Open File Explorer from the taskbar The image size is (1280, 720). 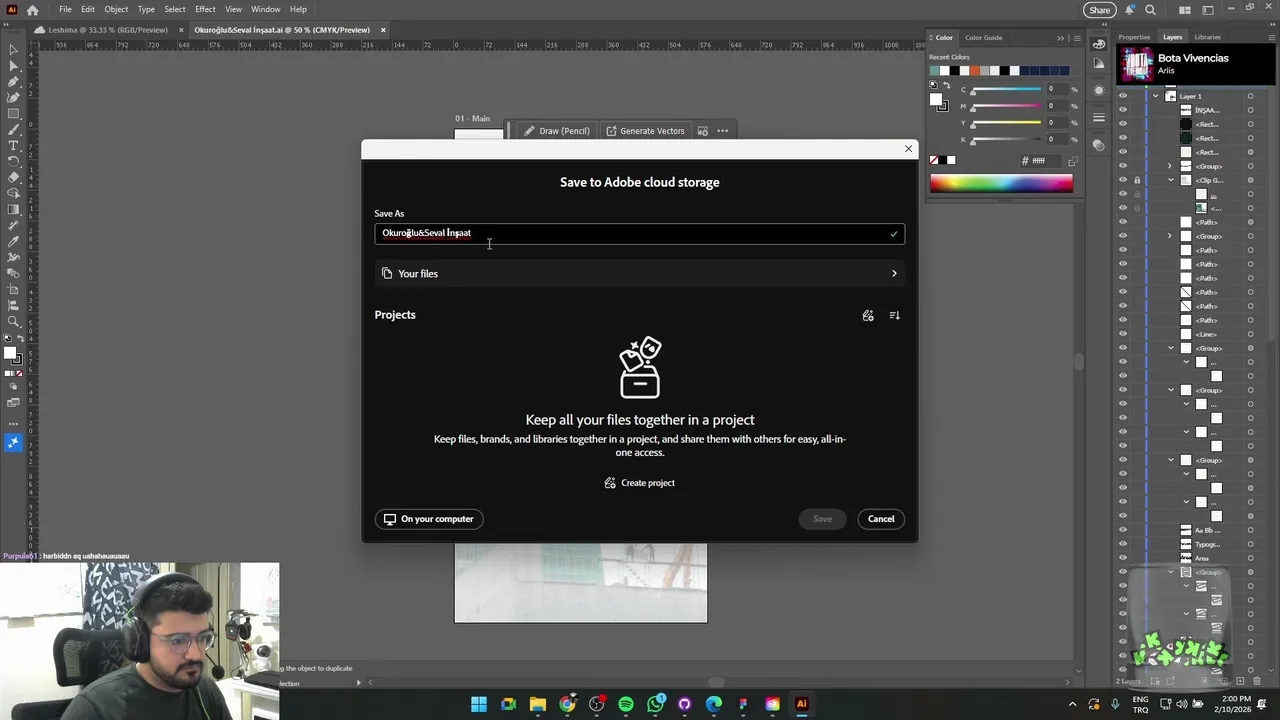pyautogui.click(x=538, y=704)
